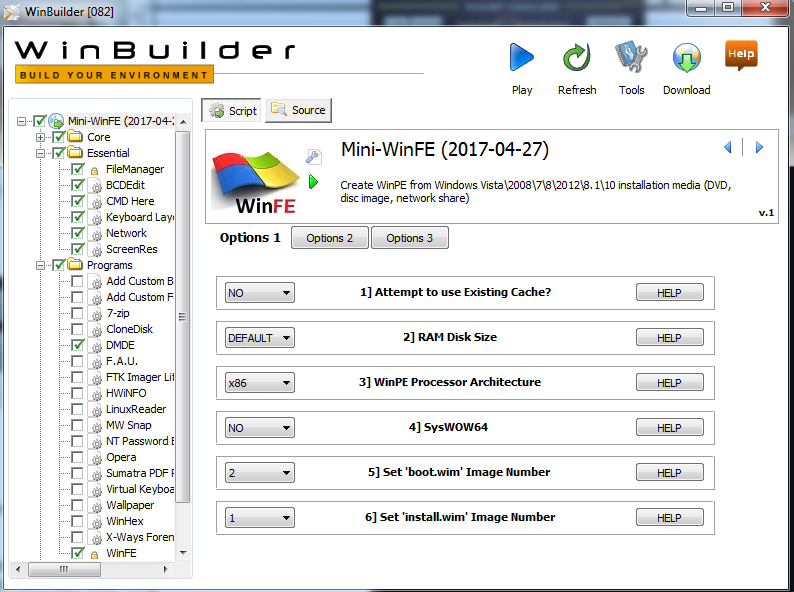Open the Options 2 page
This screenshot has height=592, width=794.
click(330, 238)
